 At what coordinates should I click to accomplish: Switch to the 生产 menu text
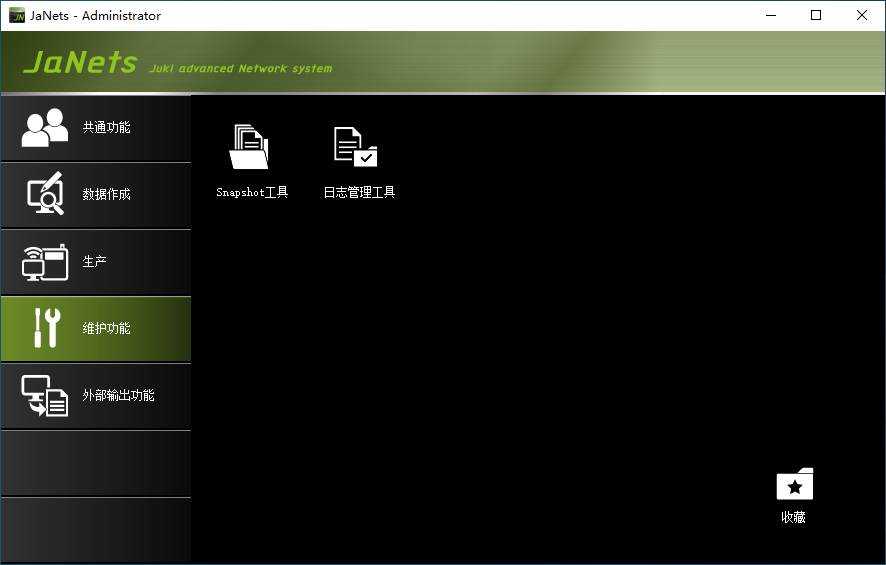coord(94,262)
